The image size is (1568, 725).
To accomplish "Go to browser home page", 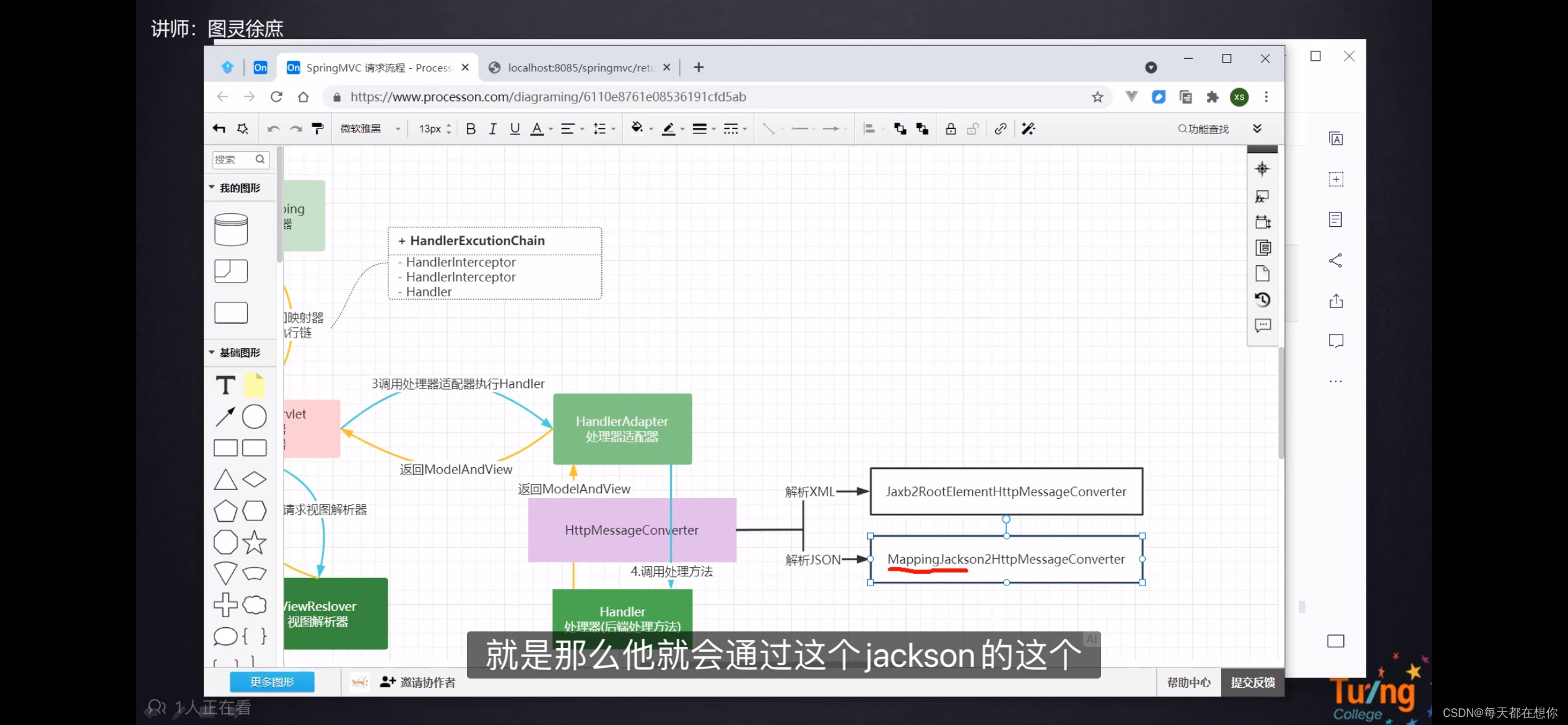I will click(x=303, y=97).
